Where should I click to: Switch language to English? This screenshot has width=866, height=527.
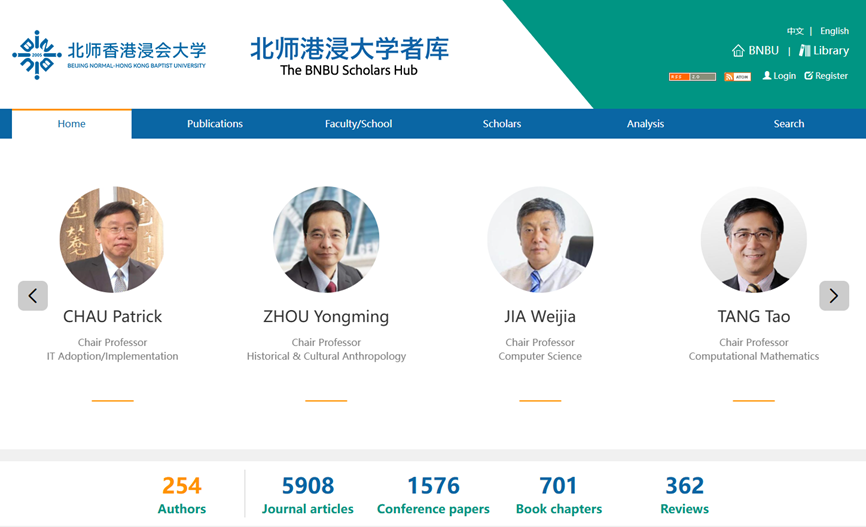pos(834,31)
